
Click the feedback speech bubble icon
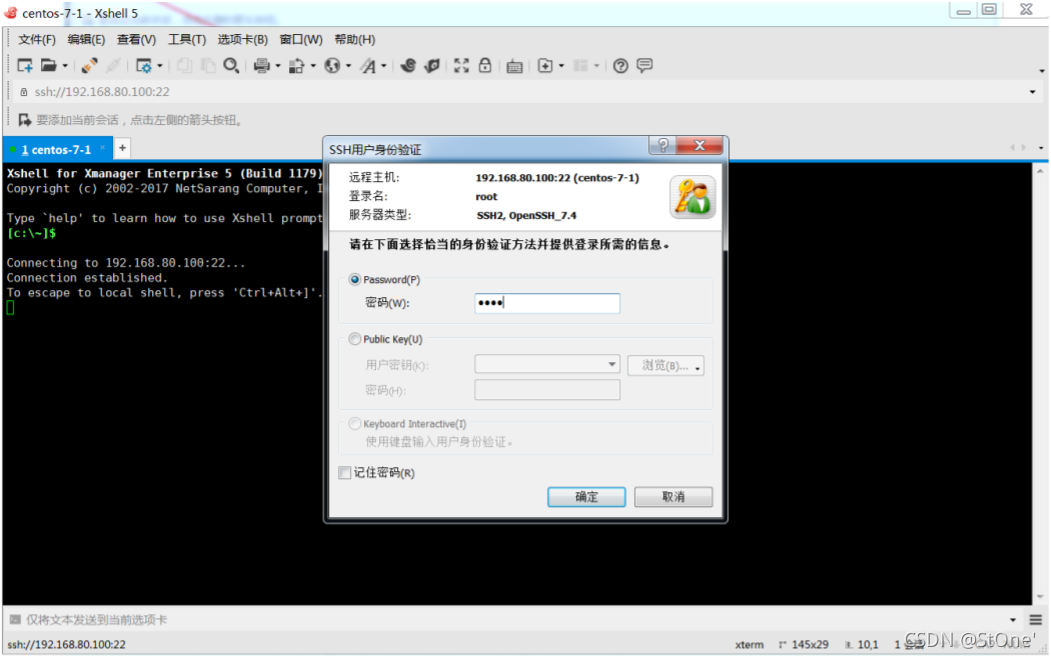pos(644,65)
